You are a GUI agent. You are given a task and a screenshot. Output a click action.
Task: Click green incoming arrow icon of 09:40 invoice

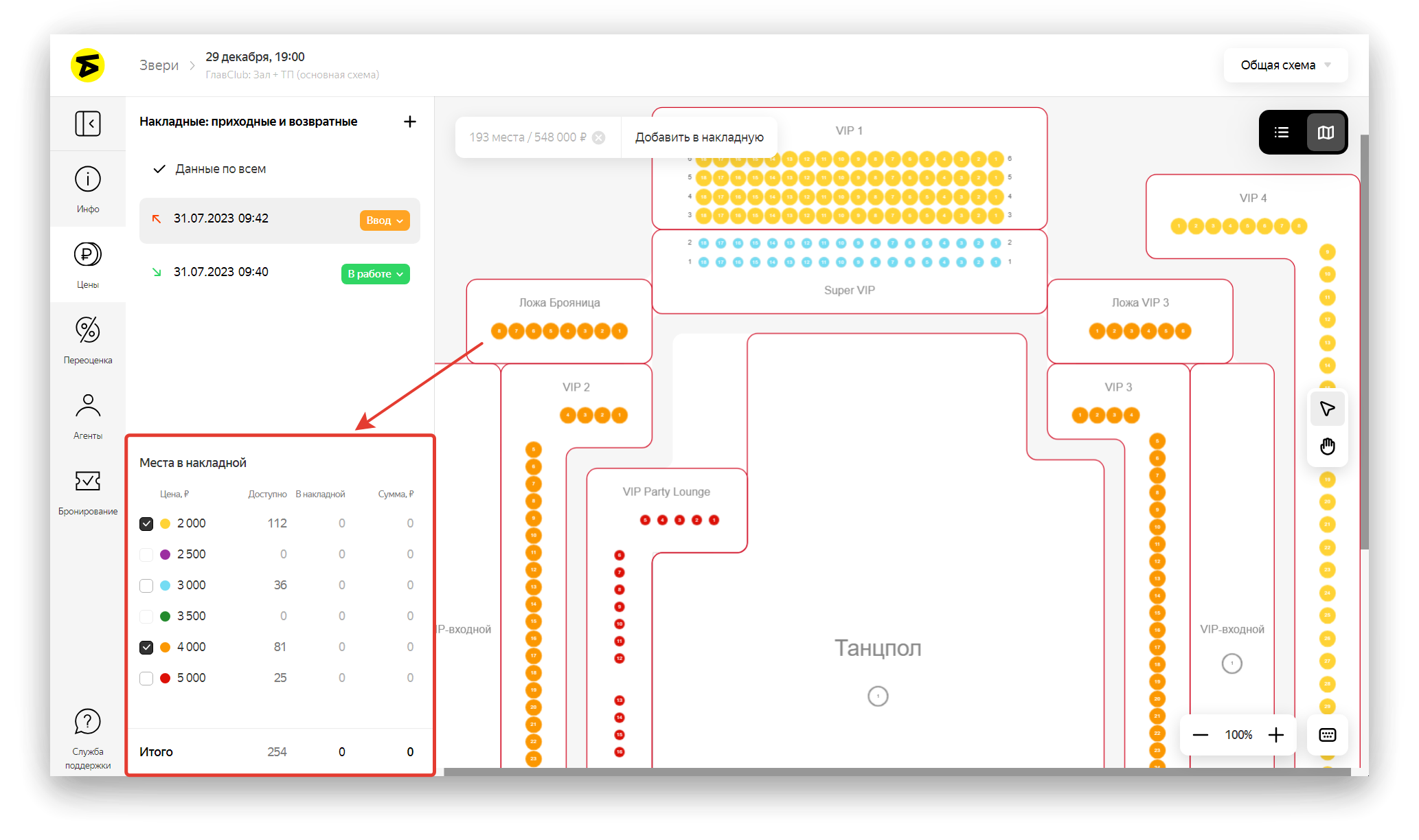tap(157, 273)
